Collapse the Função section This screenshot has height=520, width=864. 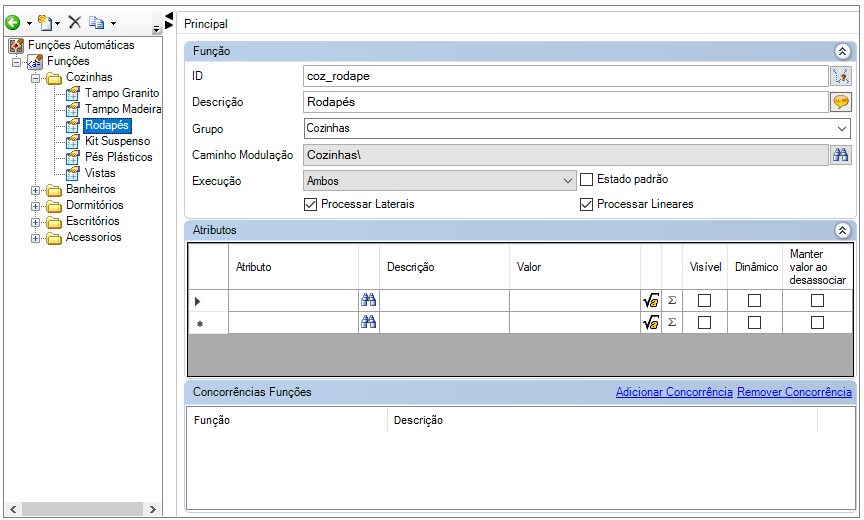[842, 51]
